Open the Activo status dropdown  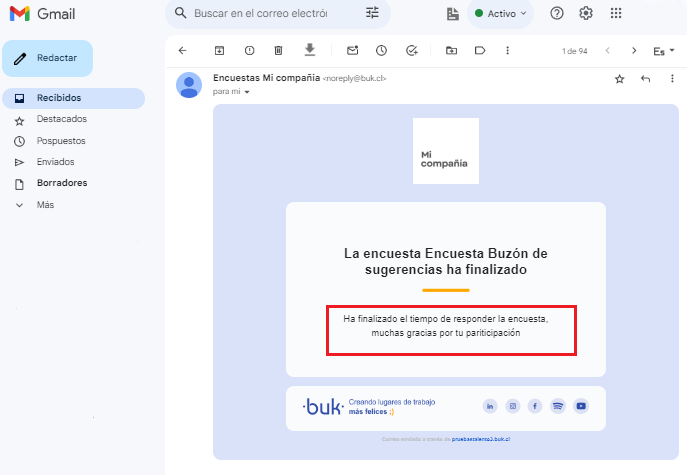[x=500, y=14]
